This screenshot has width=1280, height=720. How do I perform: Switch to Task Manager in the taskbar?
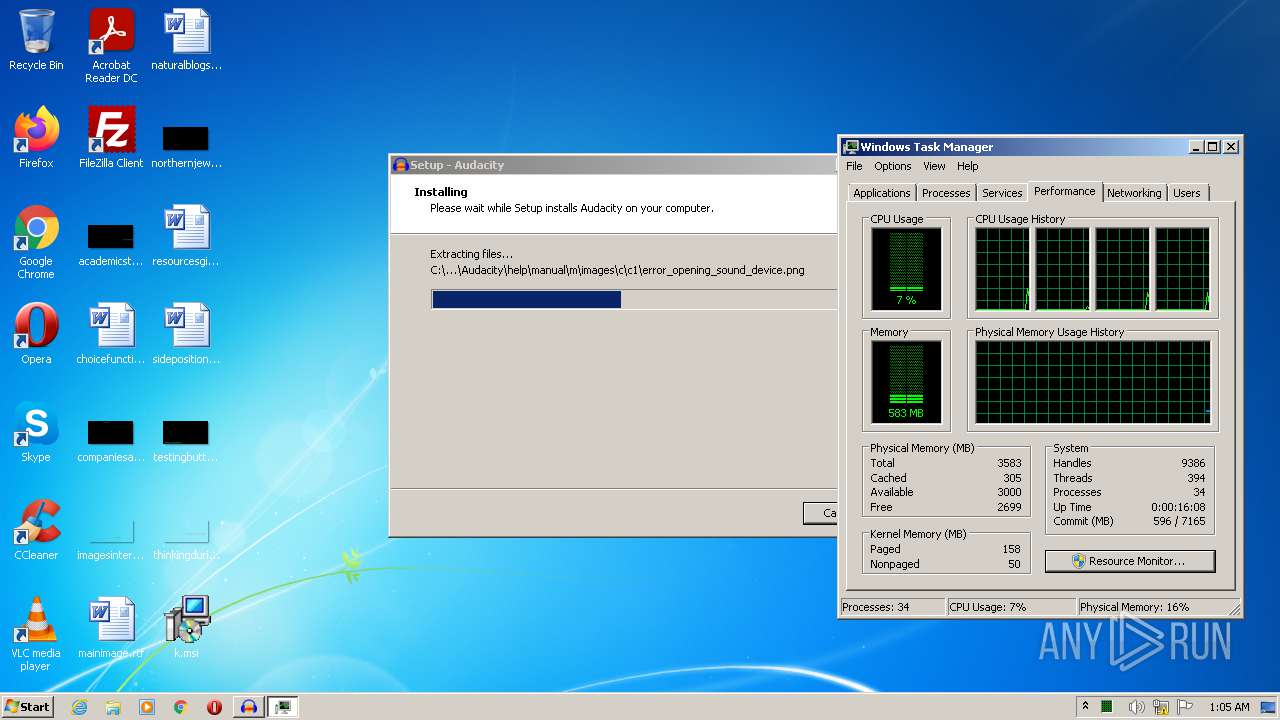click(283, 707)
